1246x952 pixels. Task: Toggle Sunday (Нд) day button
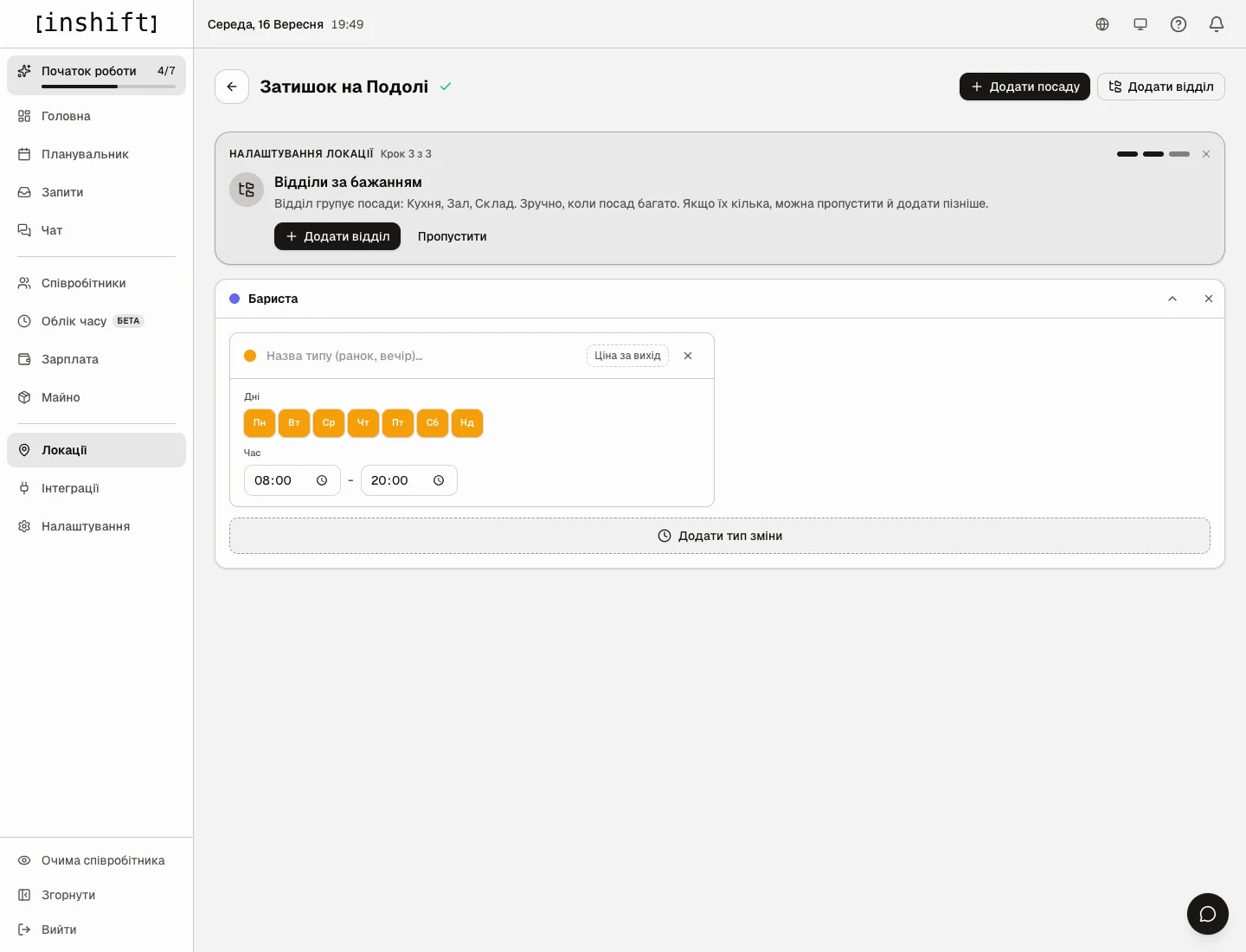click(x=467, y=423)
